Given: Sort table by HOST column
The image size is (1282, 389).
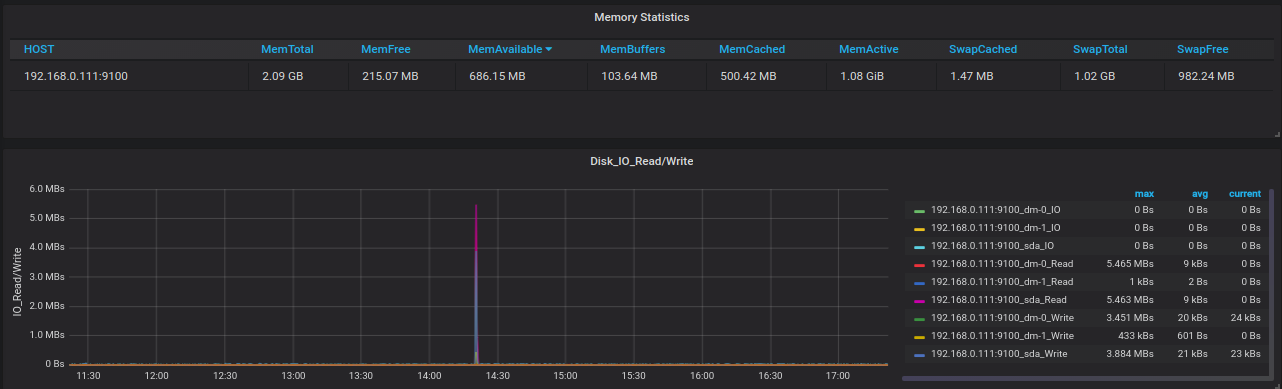Looking at the screenshot, I should click(39, 49).
